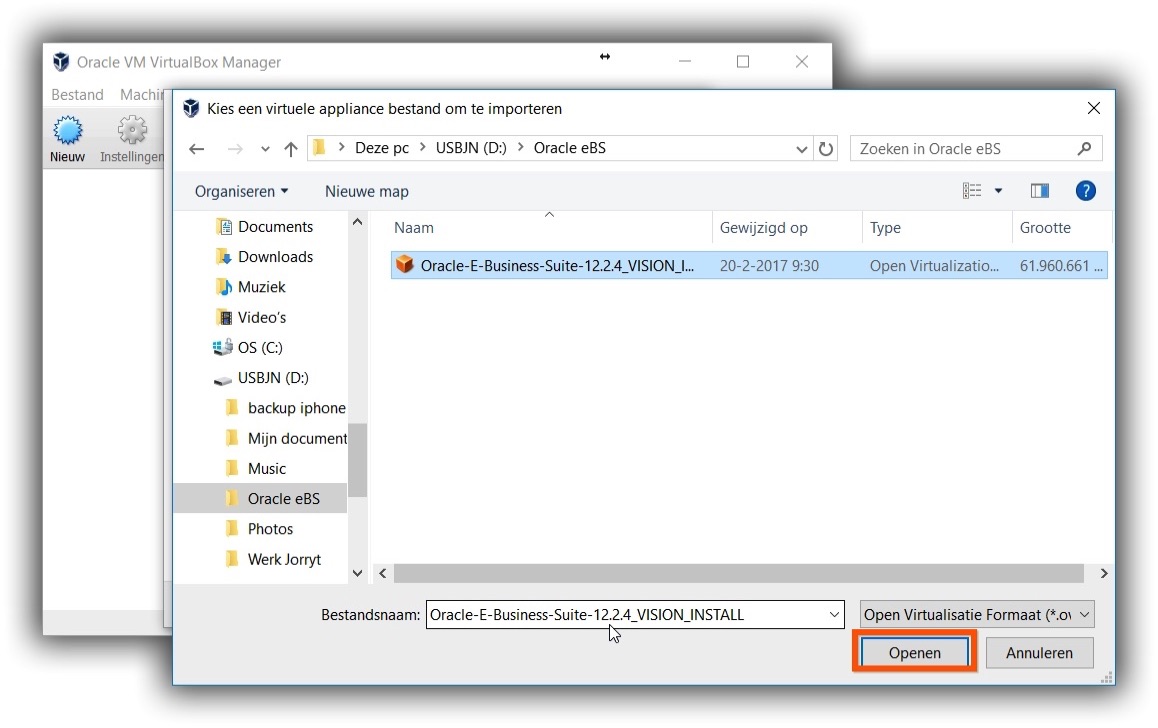This screenshot has height=728, width=1158.
Task: Open the recent locations chevron
Action: click(265, 149)
